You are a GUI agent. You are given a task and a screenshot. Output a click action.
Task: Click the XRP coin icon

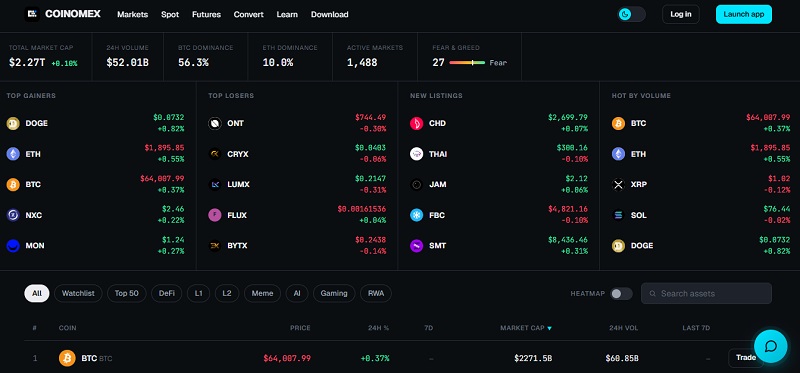click(x=618, y=185)
